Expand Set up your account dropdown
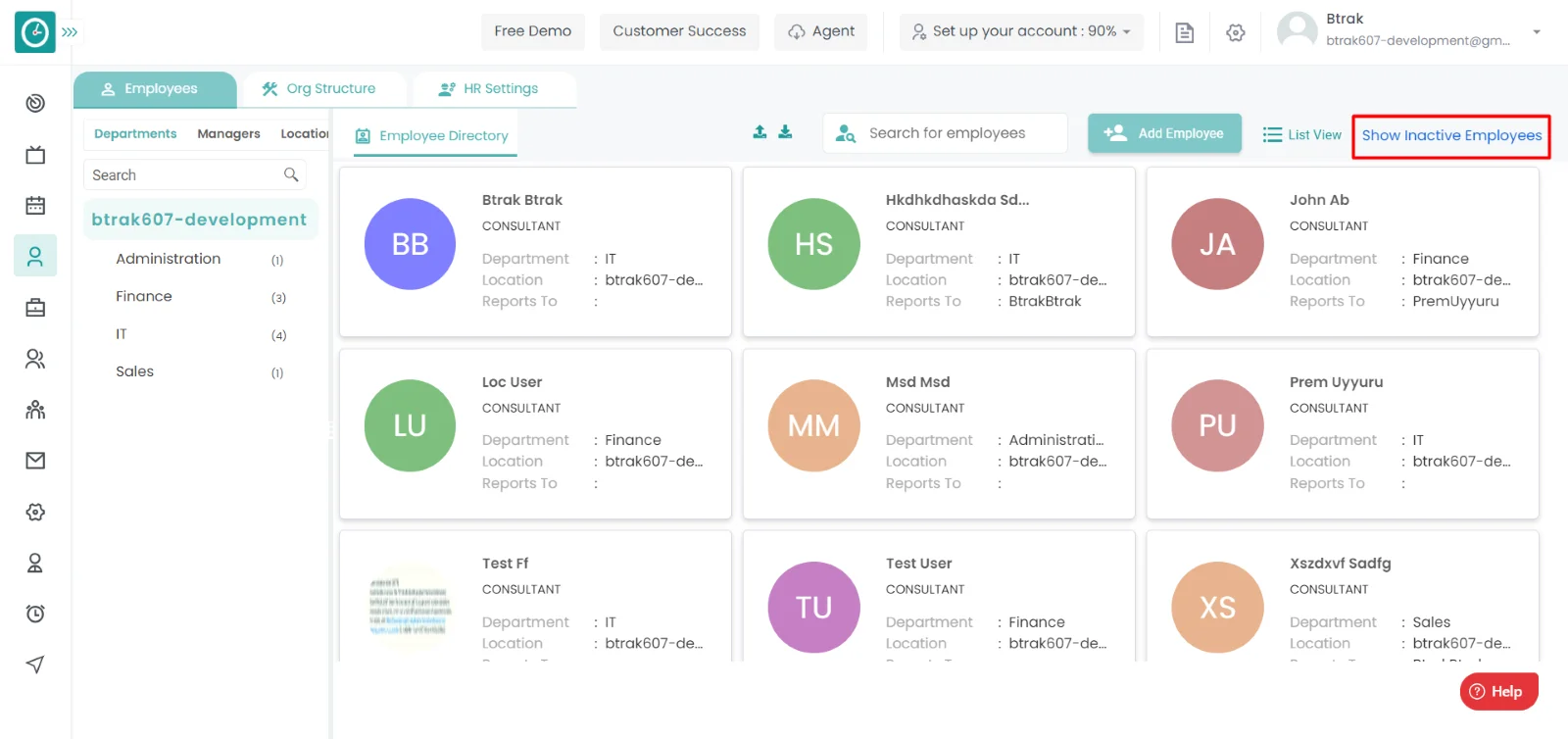Screen dimensions: 1568x739 1021,31
